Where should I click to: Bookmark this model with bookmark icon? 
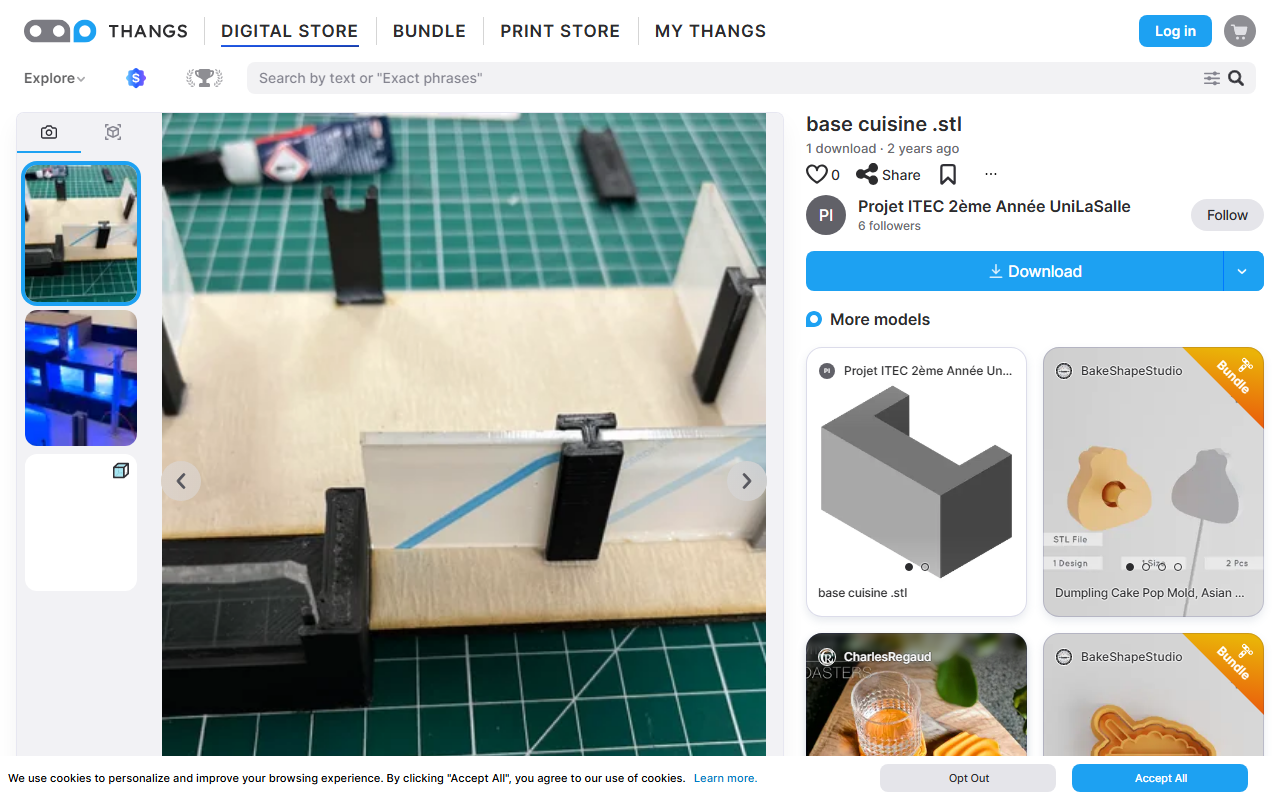tap(948, 174)
